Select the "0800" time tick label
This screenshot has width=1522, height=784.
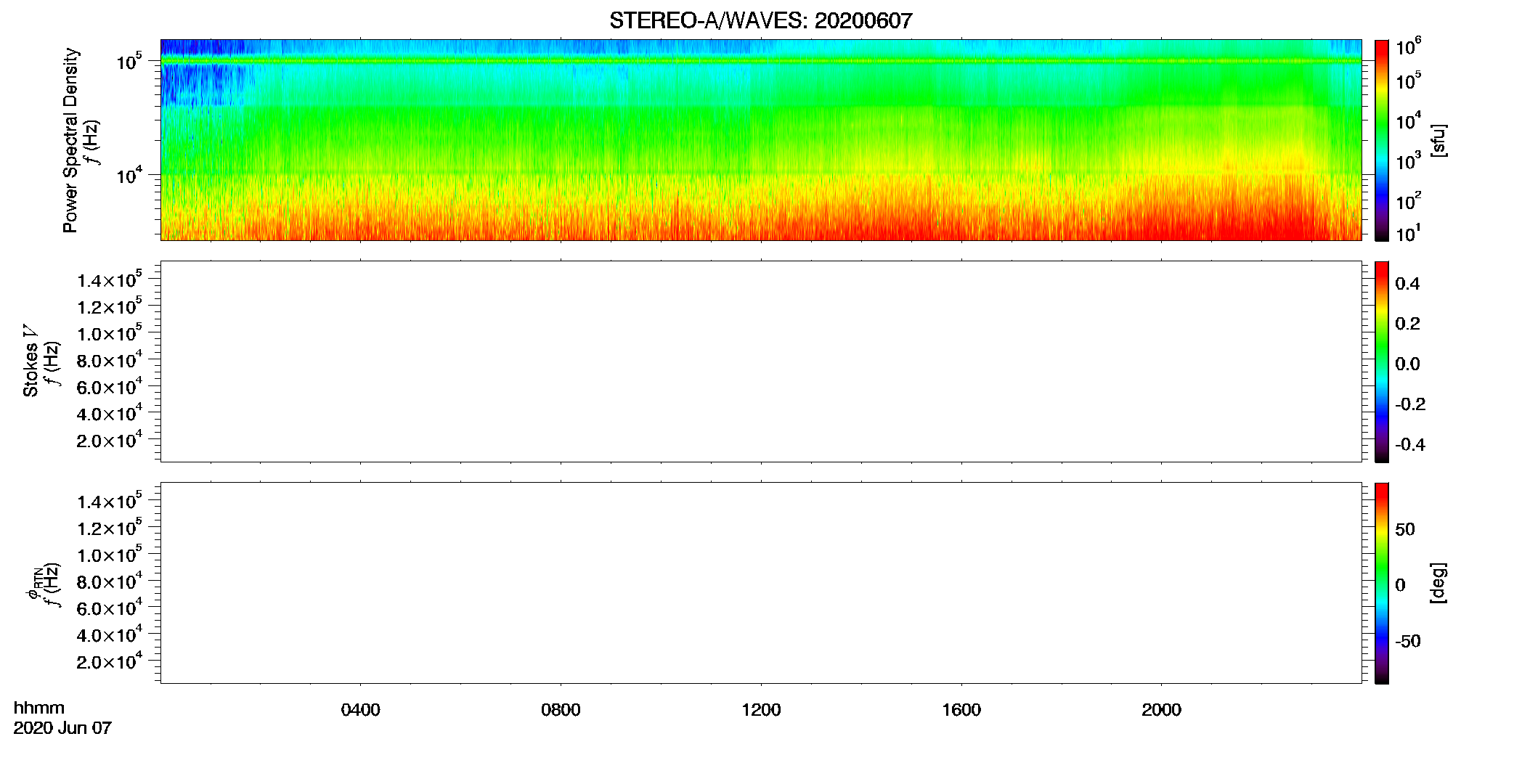(x=561, y=710)
